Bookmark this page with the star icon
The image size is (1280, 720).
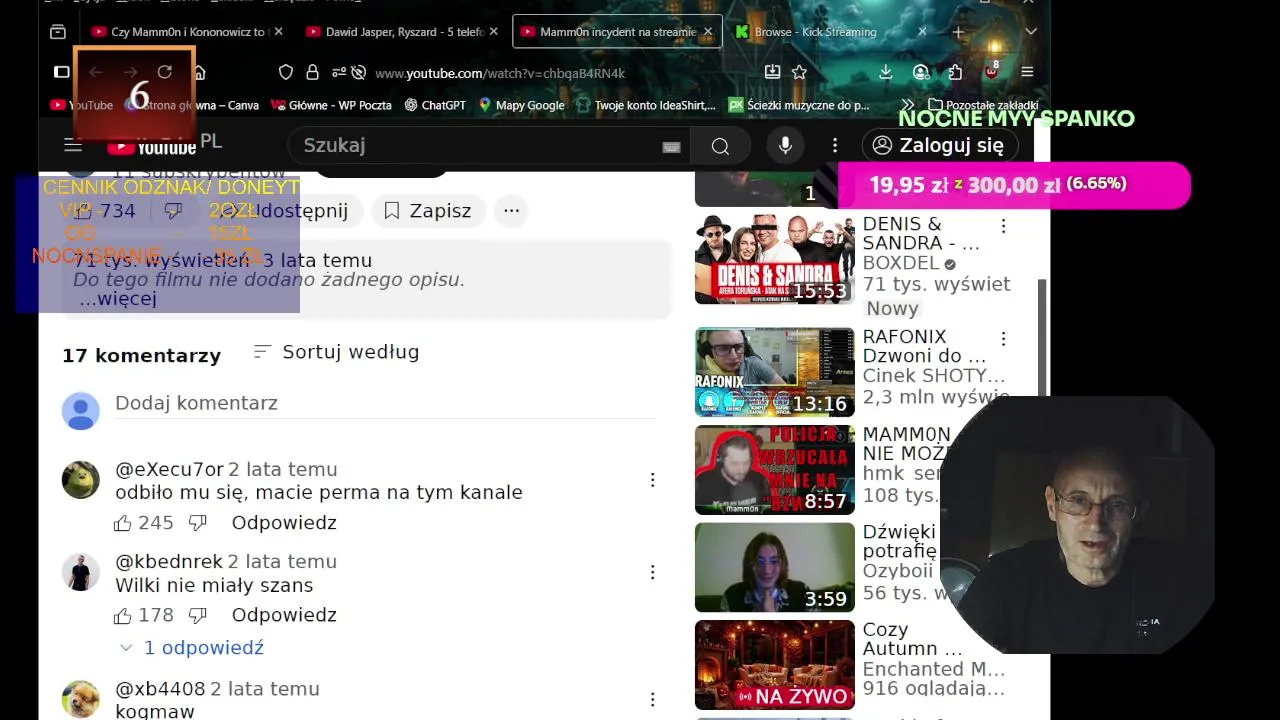point(799,72)
